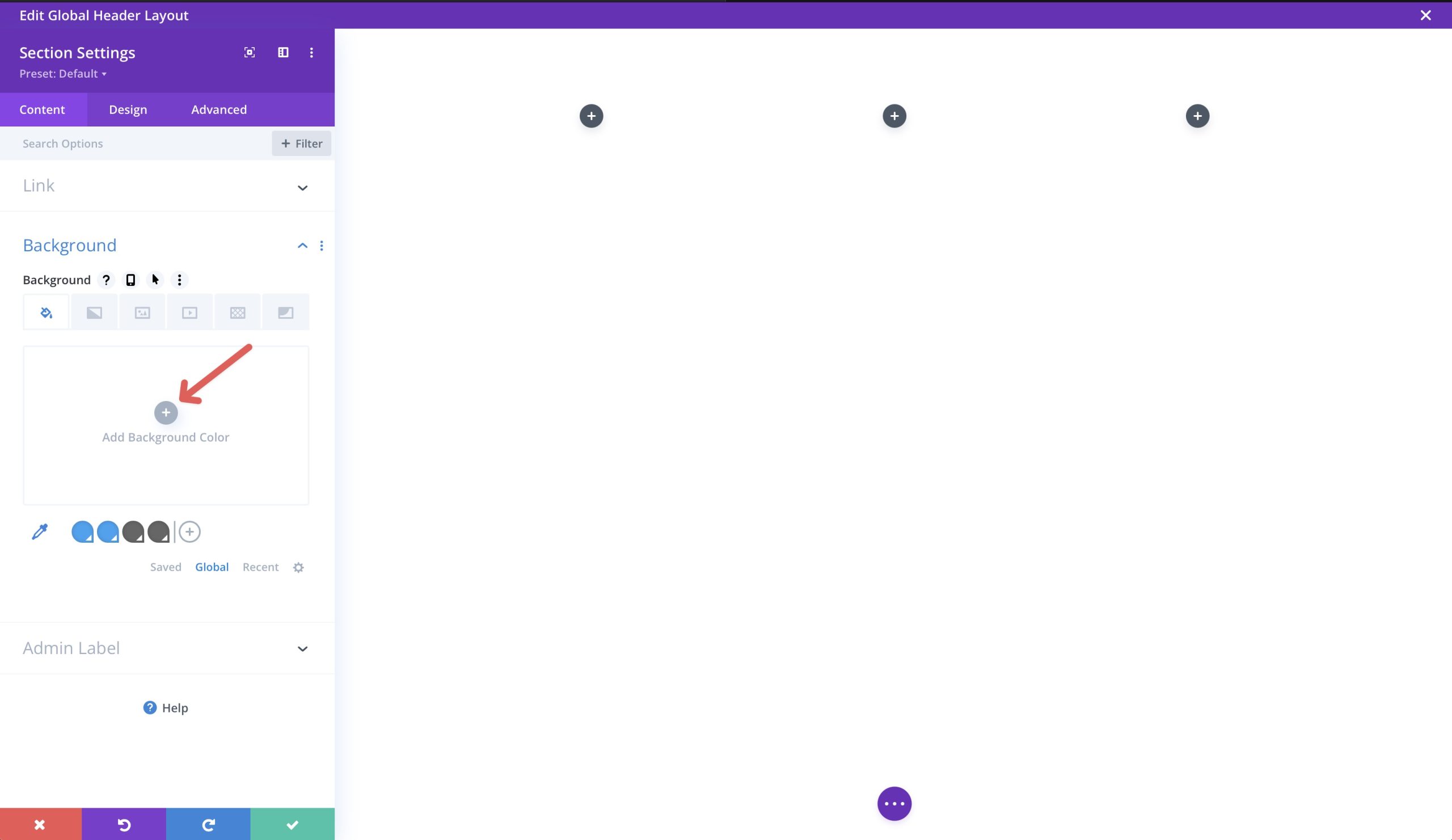This screenshot has width=1452, height=840.
Task: Click the three-dot Section Settings menu
Action: [x=311, y=52]
